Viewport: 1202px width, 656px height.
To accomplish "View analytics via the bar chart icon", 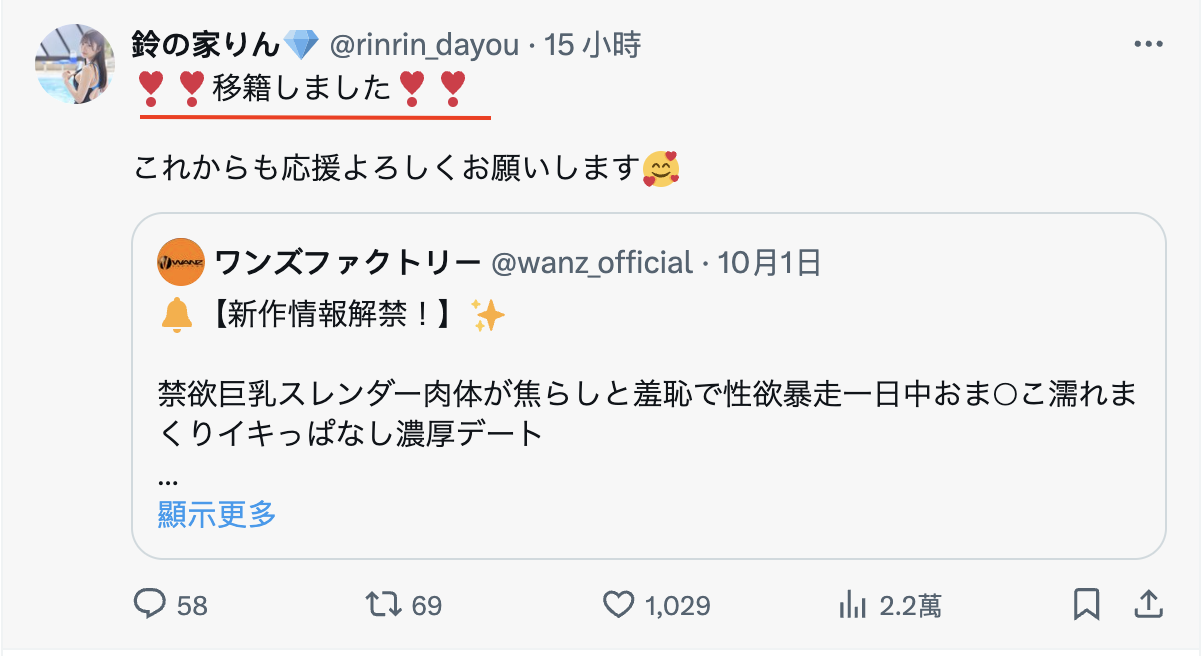I will (x=852, y=604).
